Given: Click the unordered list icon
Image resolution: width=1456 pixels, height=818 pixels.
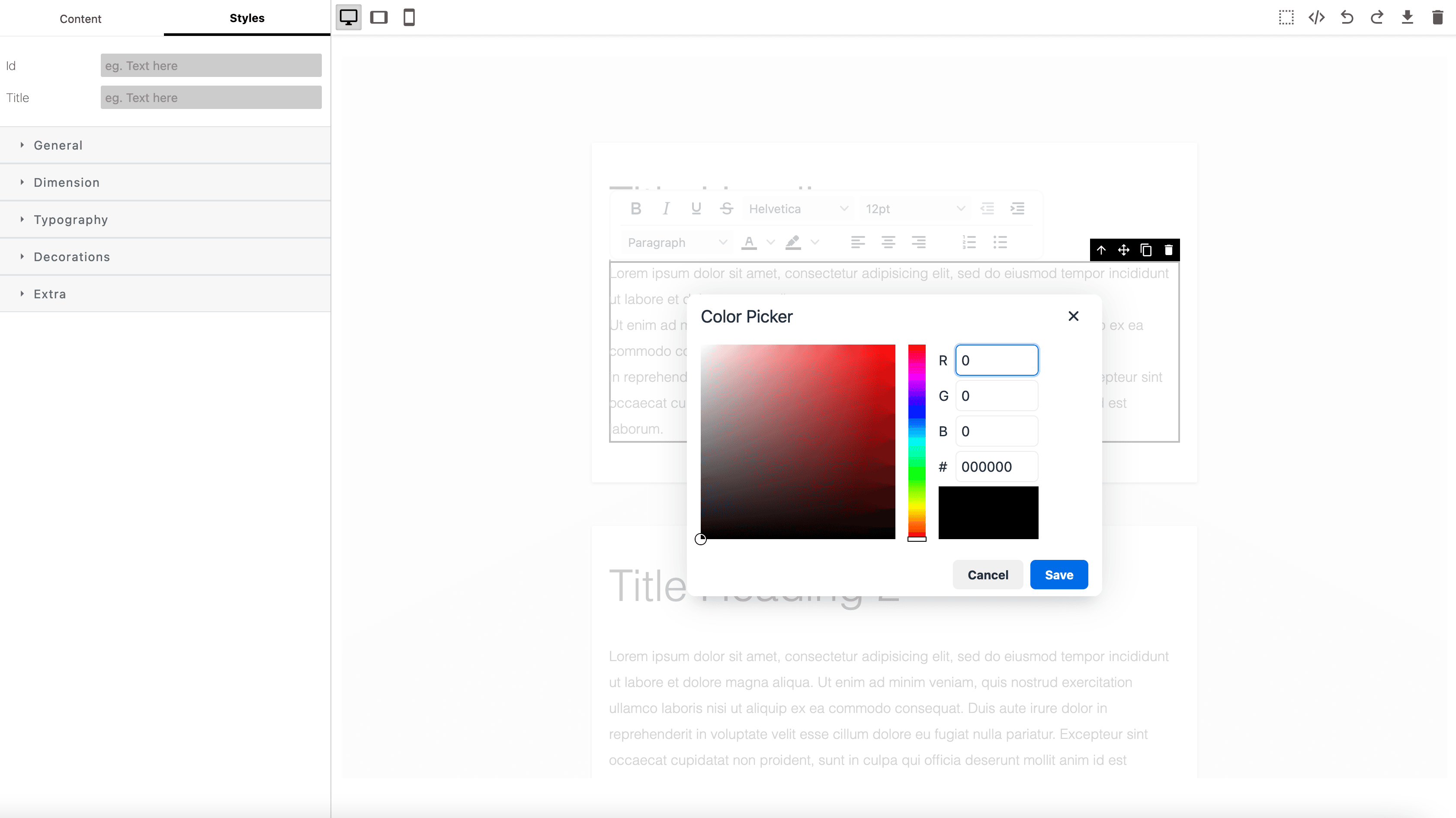Looking at the screenshot, I should pos(1000,242).
